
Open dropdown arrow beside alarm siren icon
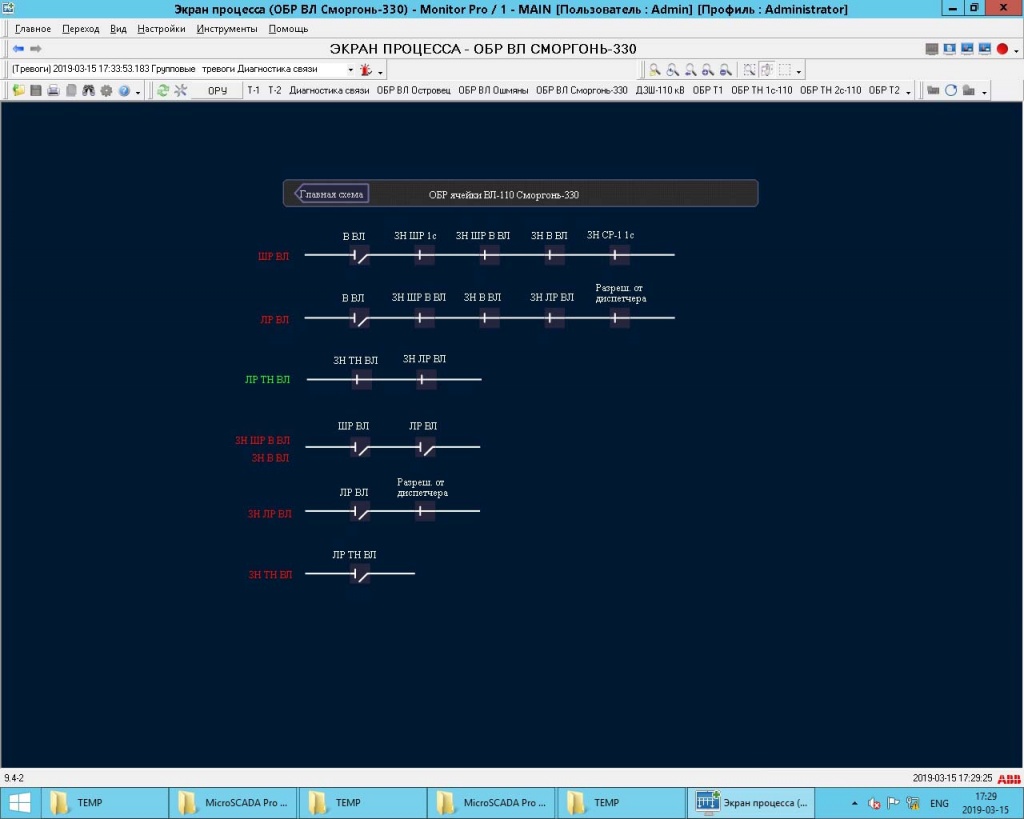[x=380, y=72]
